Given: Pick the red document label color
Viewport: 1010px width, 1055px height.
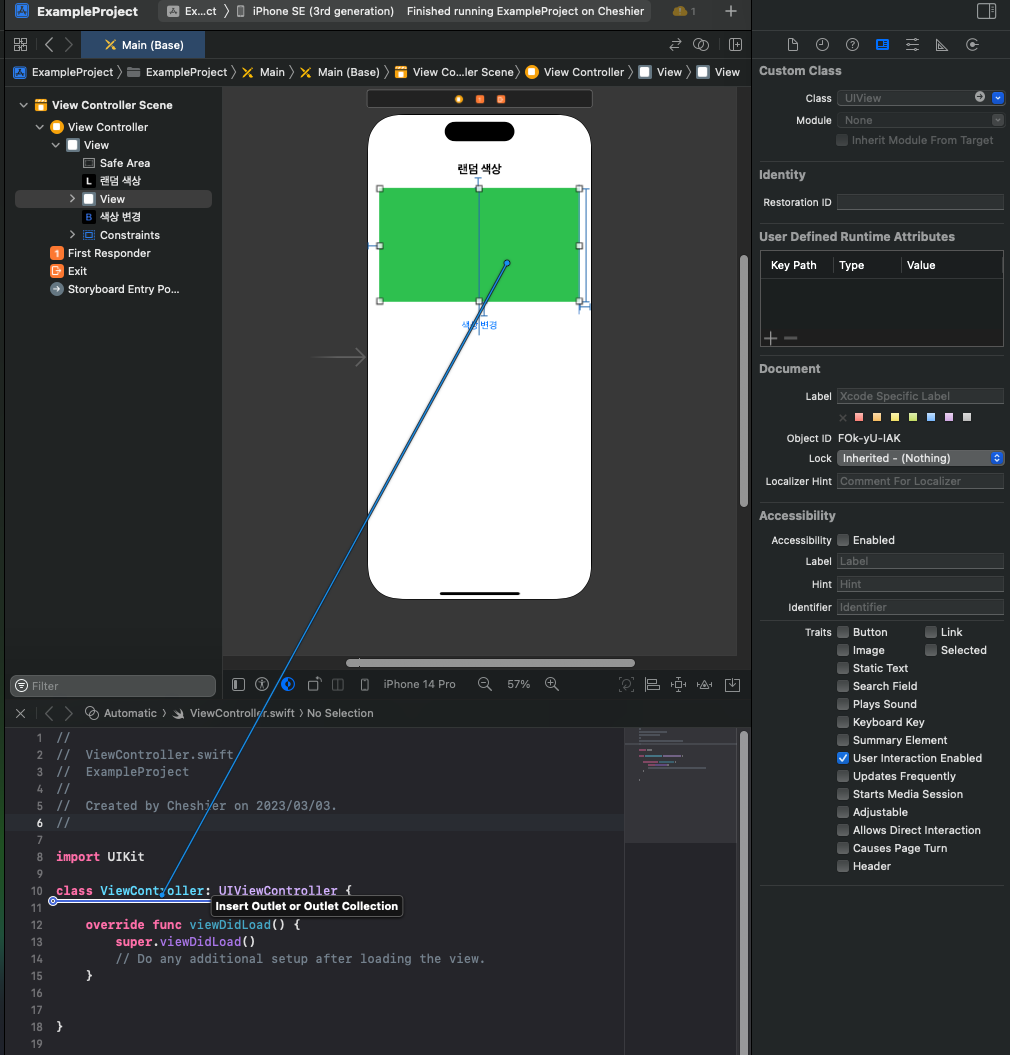Looking at the screenshot, I should pos(859,417).
